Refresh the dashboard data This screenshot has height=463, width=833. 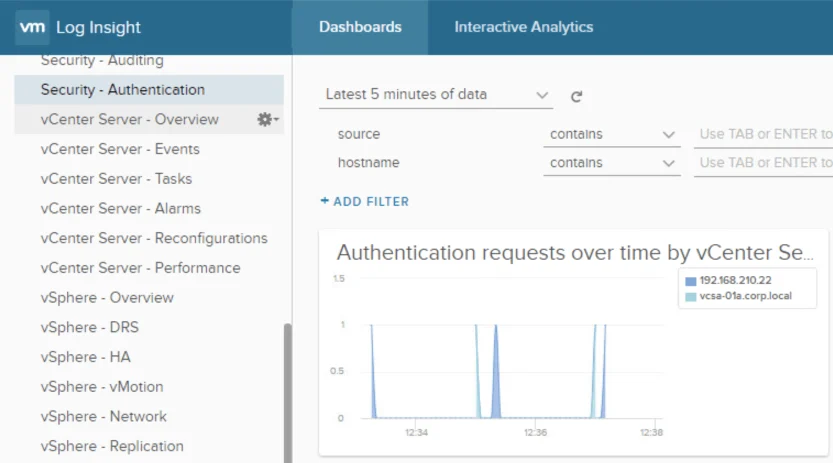tap(576, 97)
